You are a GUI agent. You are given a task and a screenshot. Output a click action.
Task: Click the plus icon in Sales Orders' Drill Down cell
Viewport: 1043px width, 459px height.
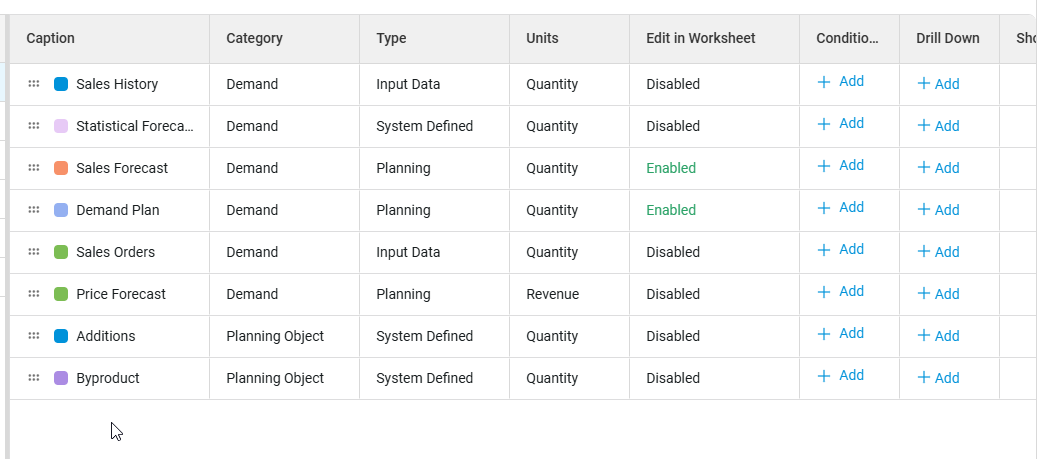[x=924, y=252]
